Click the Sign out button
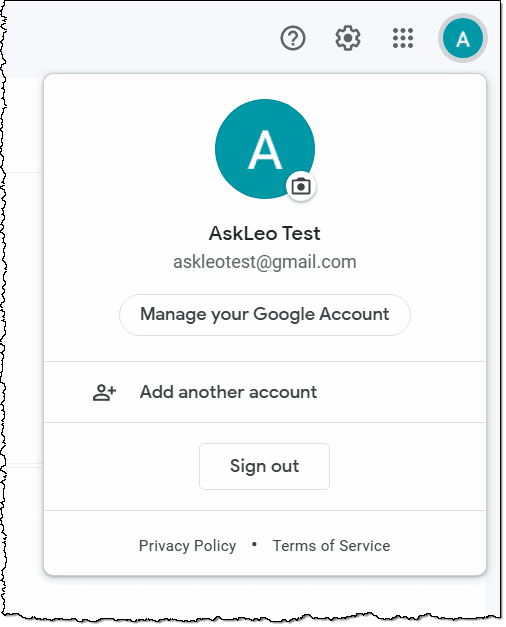 coord(264,466)
